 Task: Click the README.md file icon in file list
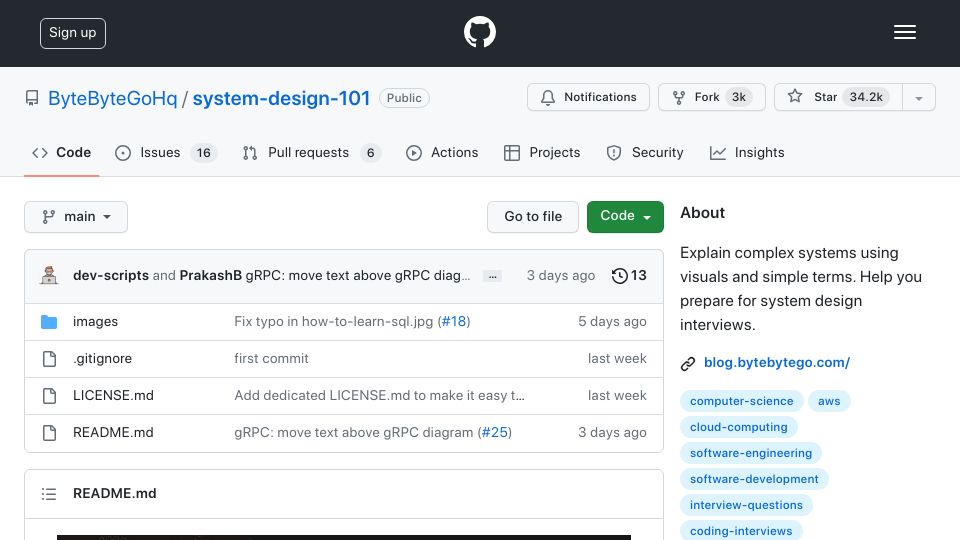[49, 433]
